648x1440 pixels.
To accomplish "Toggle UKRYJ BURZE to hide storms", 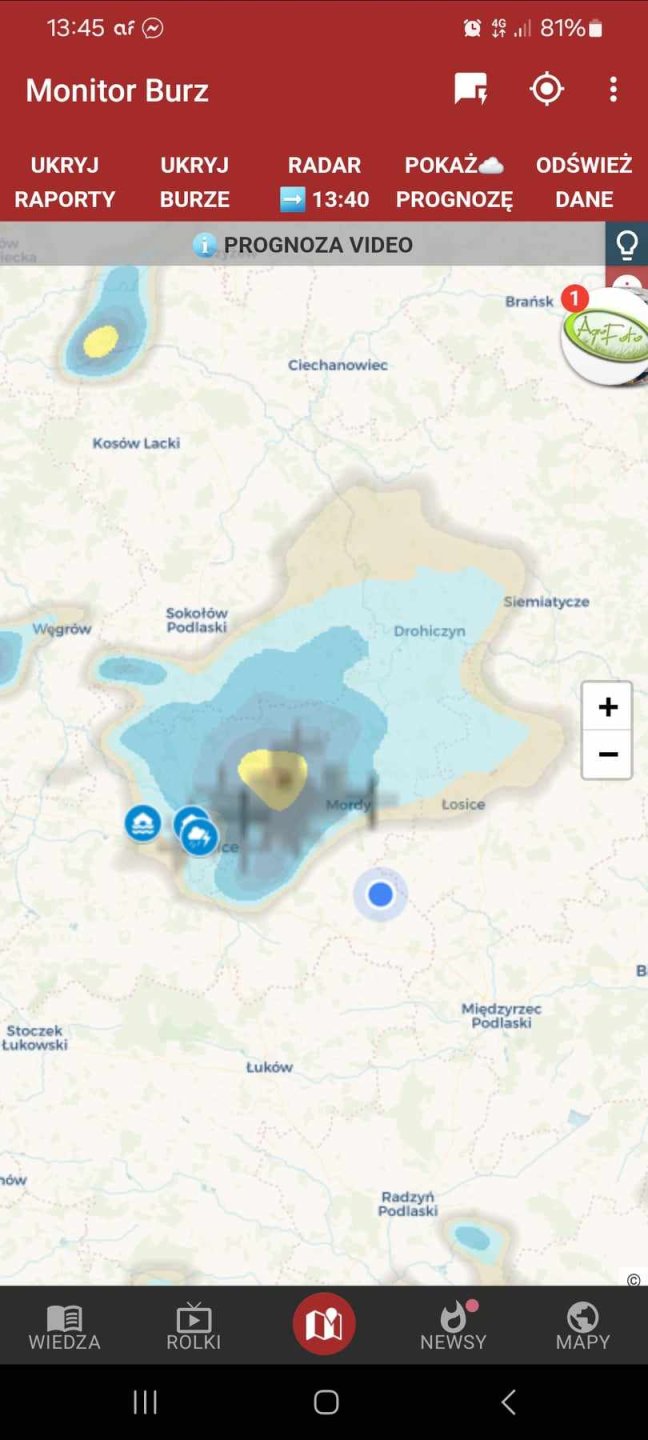I will [195, 181].
